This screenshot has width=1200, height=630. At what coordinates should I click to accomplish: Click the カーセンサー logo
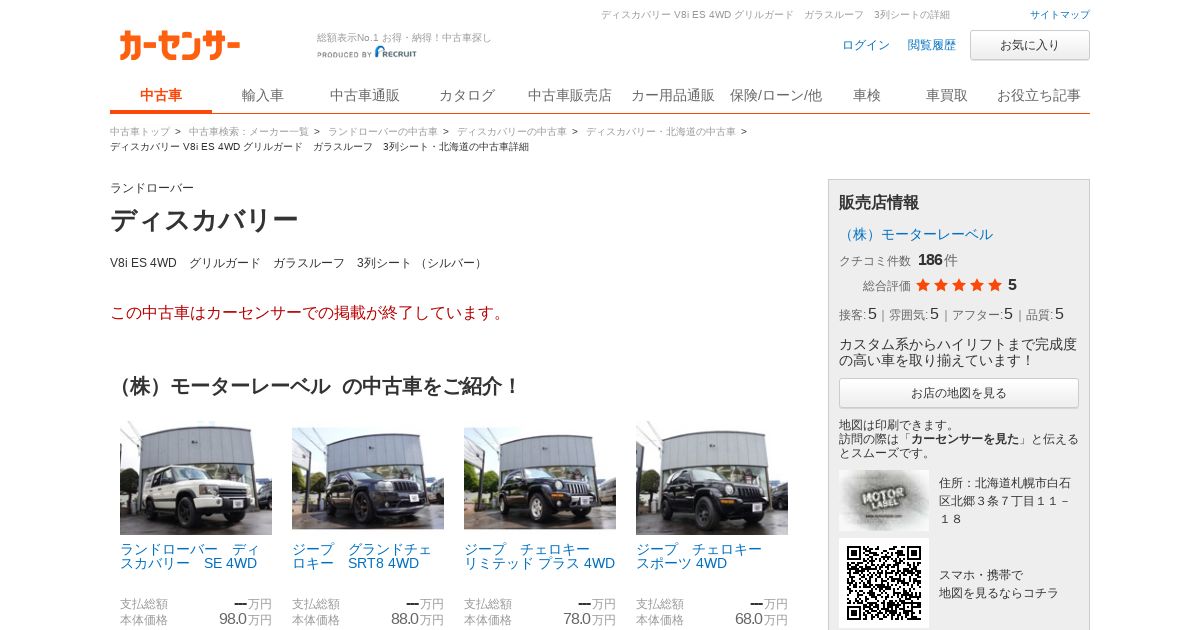(180, 45)
